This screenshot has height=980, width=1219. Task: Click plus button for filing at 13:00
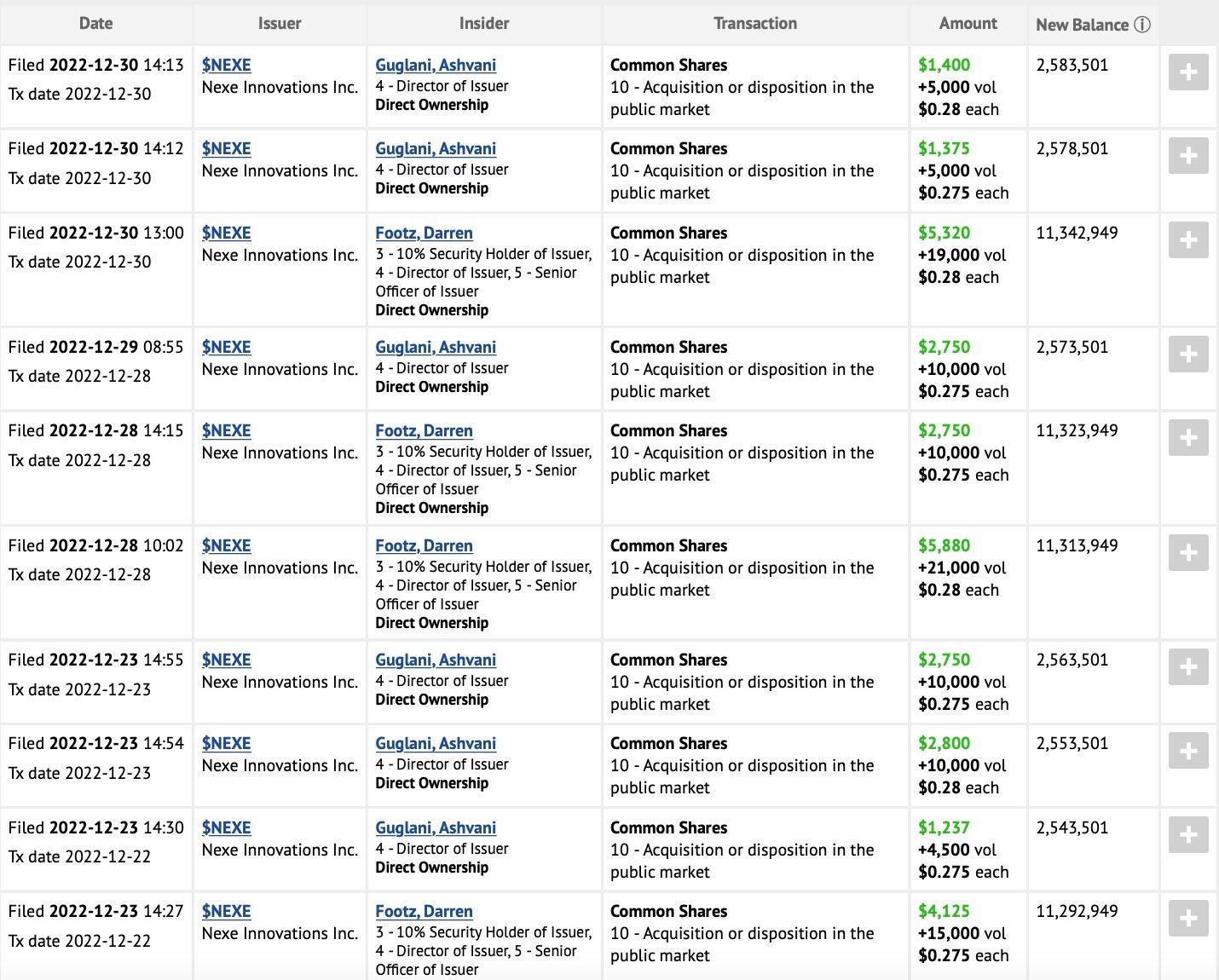tap(1188, 240)
